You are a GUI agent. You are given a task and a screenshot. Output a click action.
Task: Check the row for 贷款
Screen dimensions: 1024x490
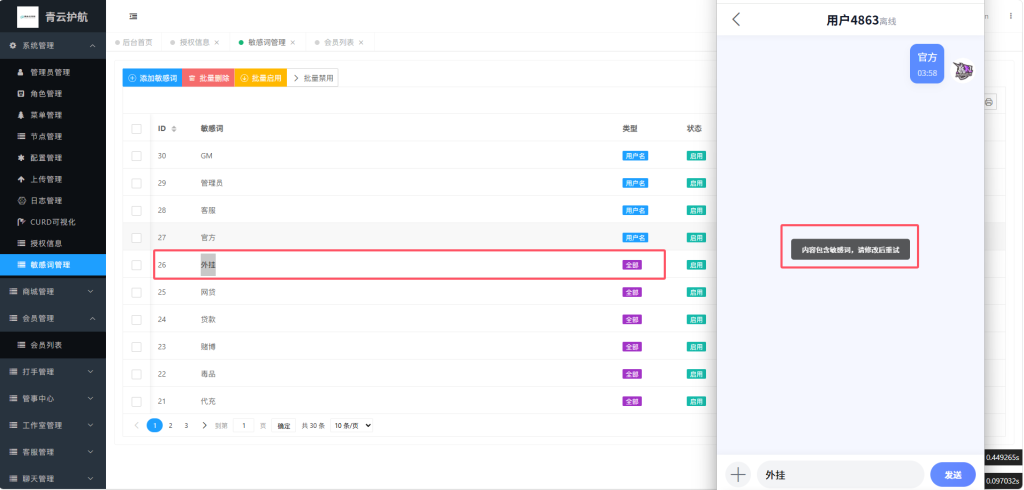pyautogui.click(x=136, y=319)
